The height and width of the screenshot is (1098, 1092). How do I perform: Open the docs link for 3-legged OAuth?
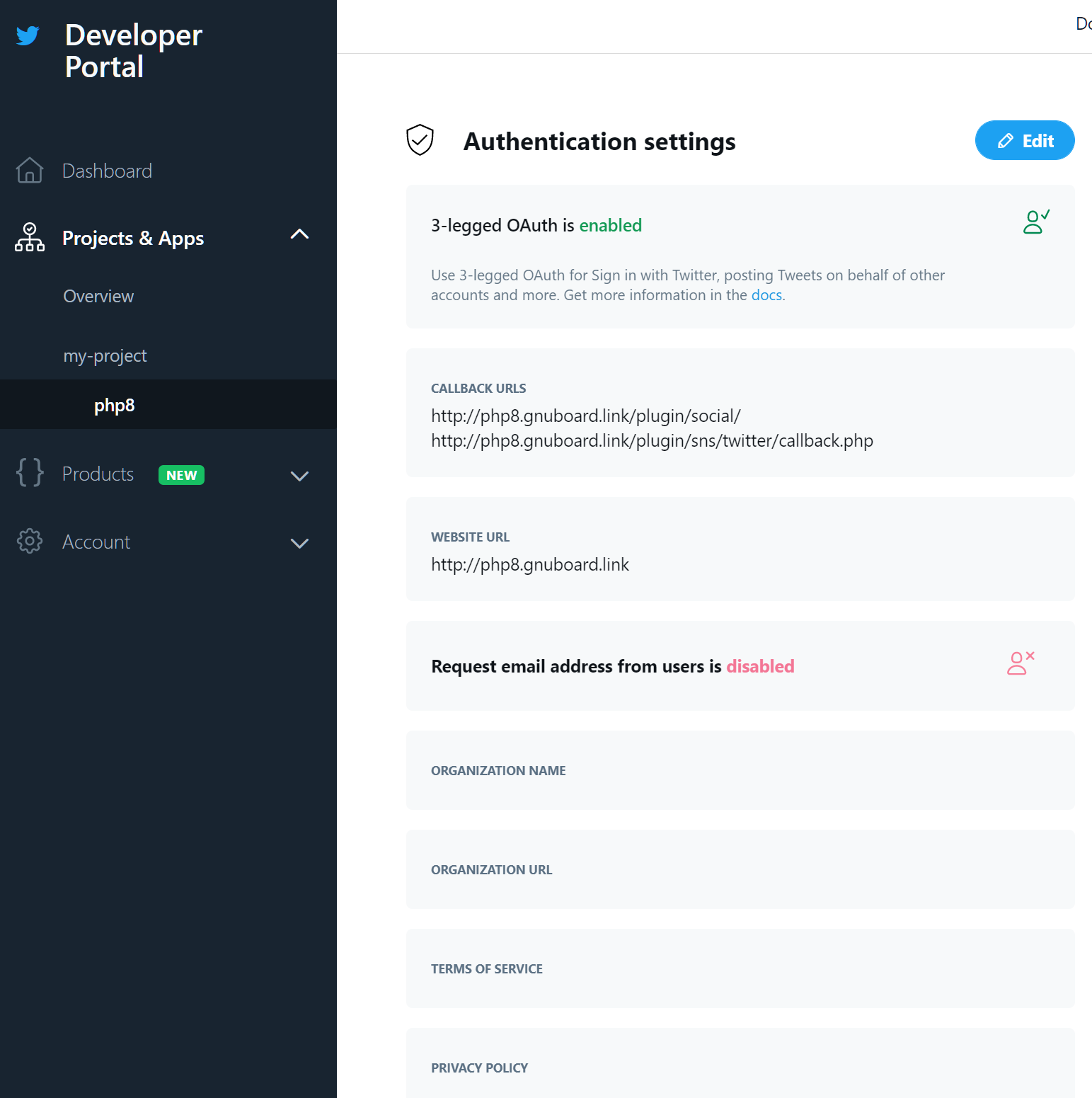(x=766, y=295)
